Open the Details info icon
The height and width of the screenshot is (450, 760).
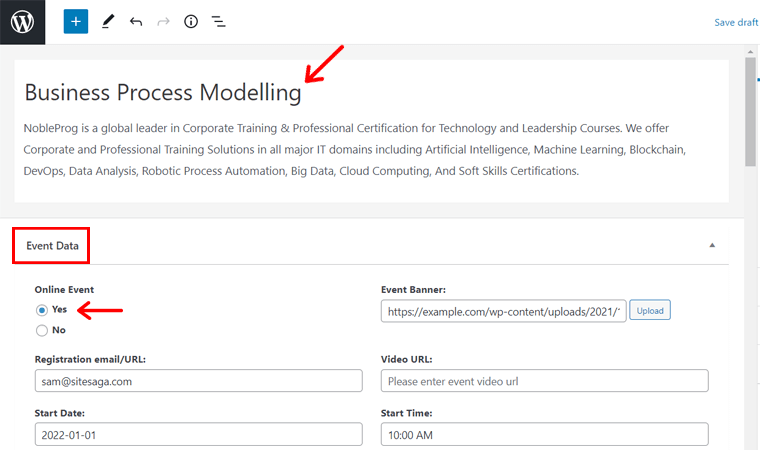point(191,21)
